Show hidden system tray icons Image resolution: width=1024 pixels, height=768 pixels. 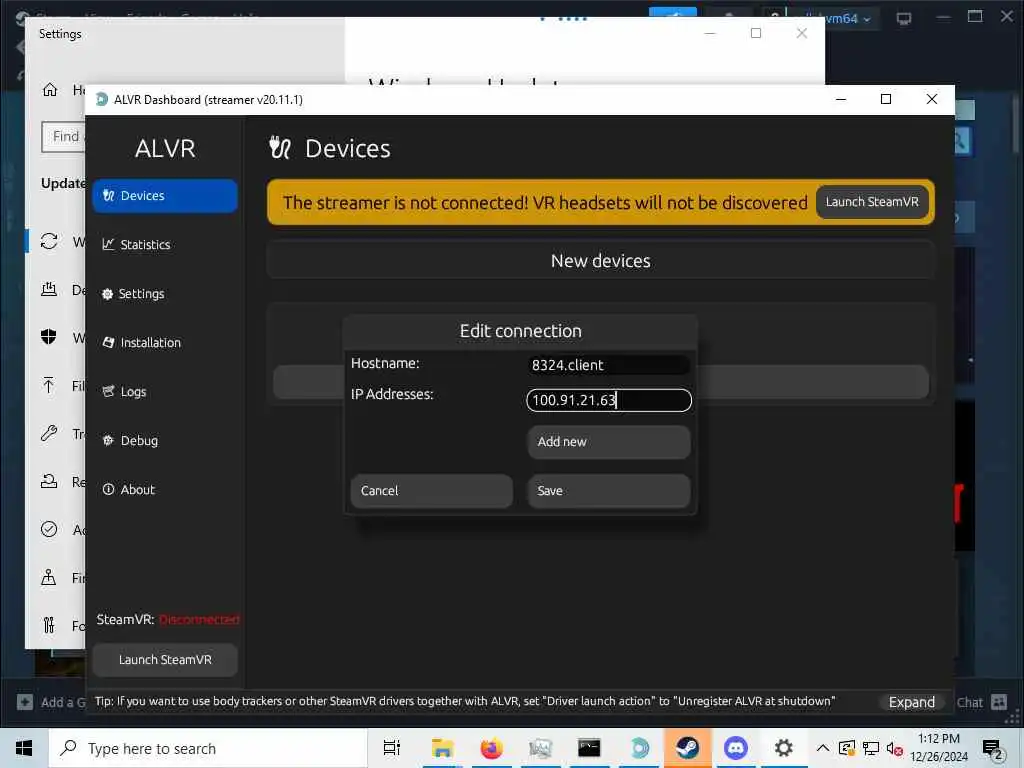click(x=823, y=748)
